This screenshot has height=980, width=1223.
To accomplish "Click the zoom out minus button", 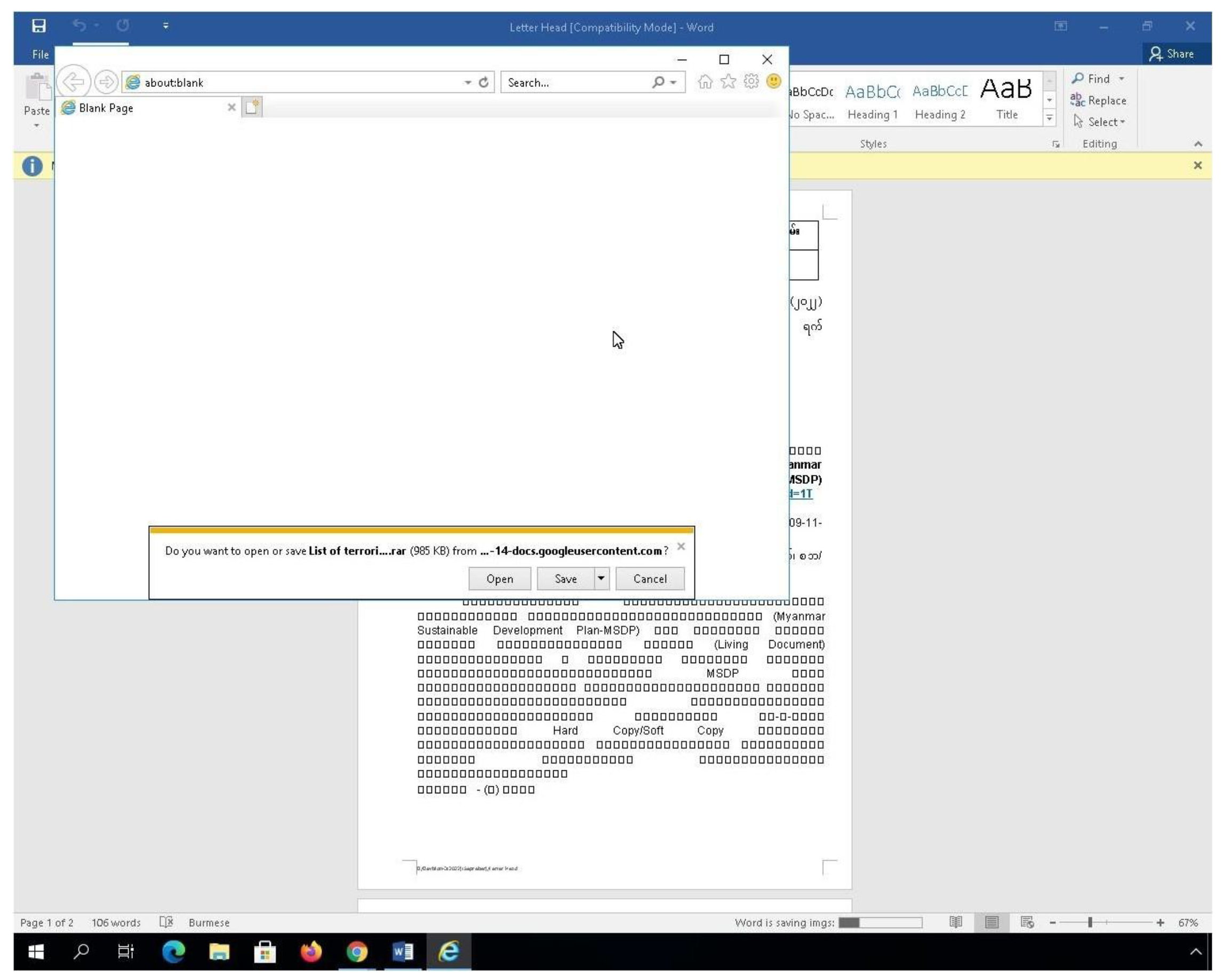I will pos(1053,922).
